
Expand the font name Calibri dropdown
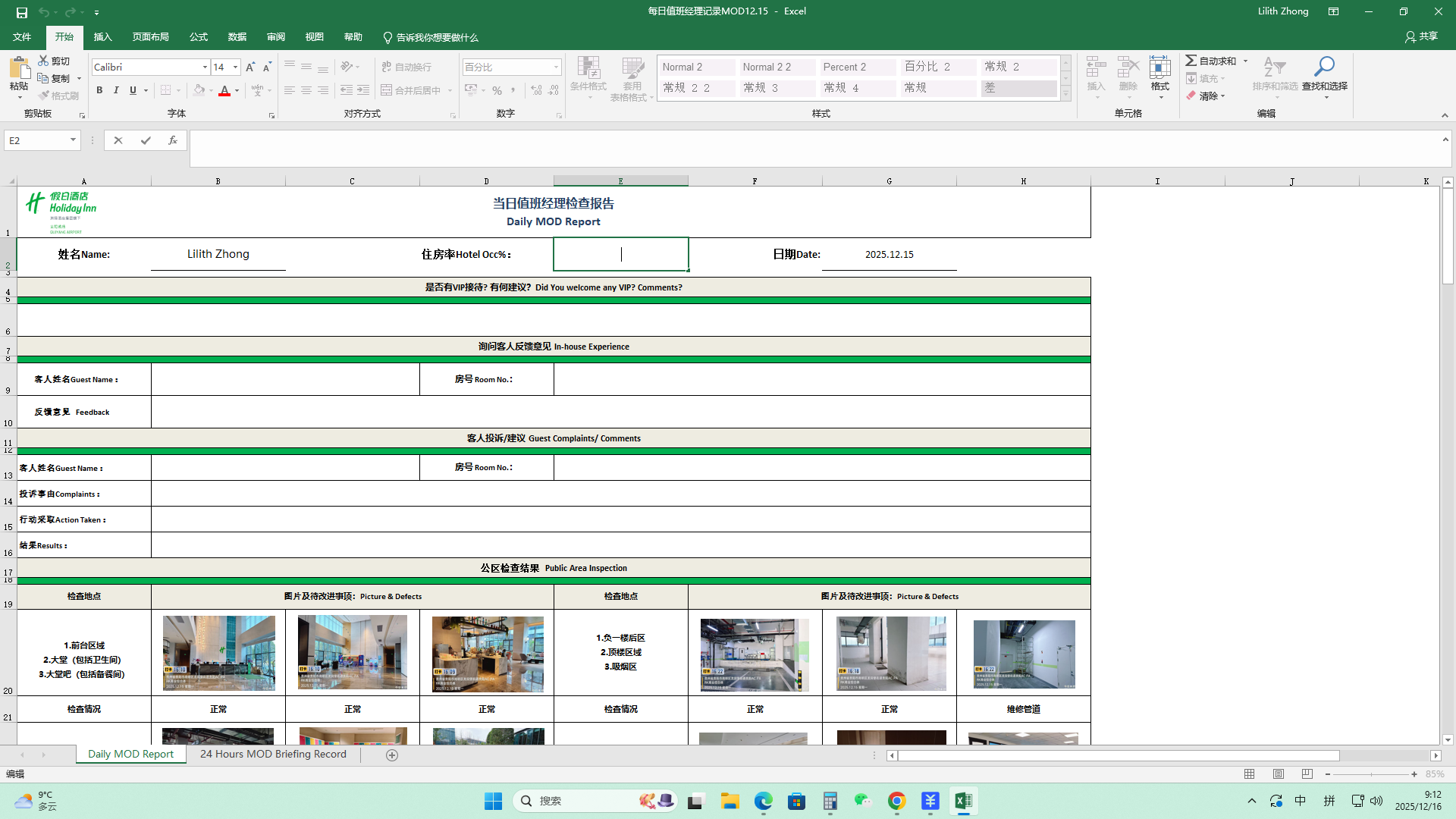point(205,67)
